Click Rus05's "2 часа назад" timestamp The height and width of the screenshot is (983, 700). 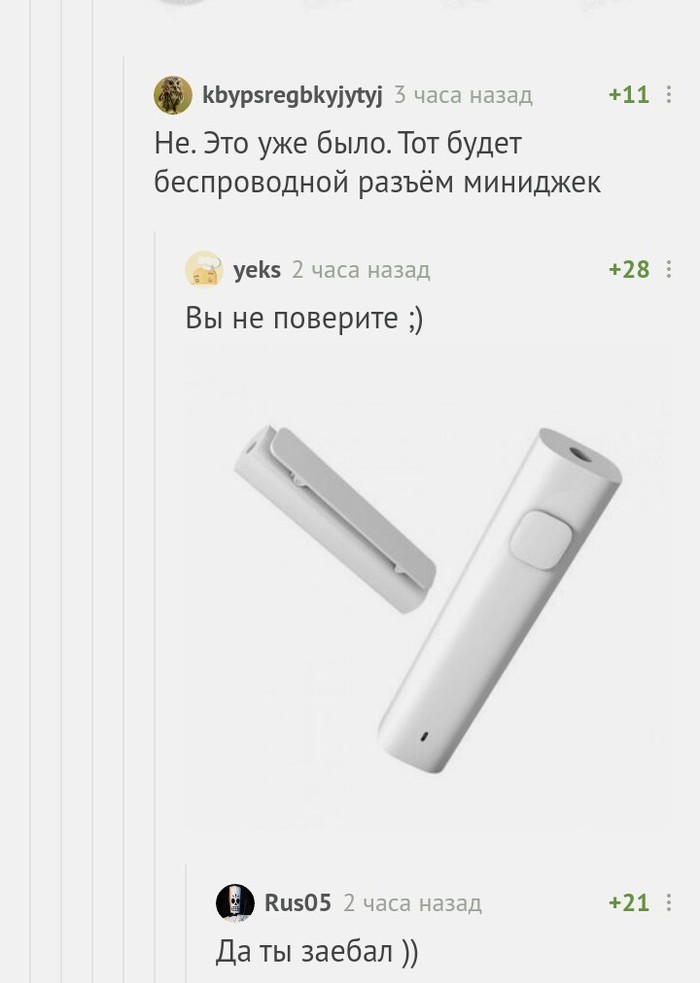tap(412, 903)
